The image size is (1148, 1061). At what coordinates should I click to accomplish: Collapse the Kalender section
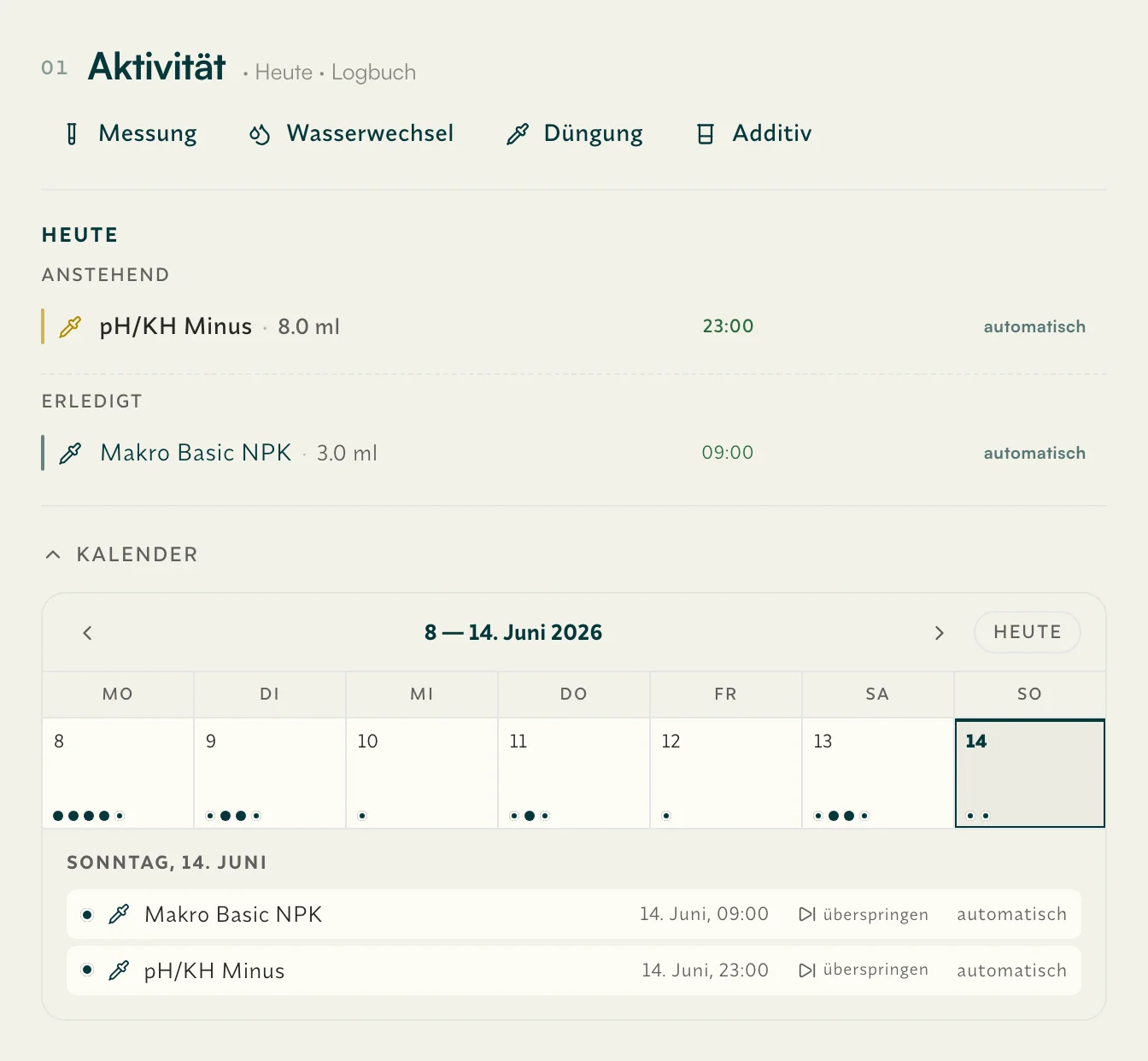point(53,554)
